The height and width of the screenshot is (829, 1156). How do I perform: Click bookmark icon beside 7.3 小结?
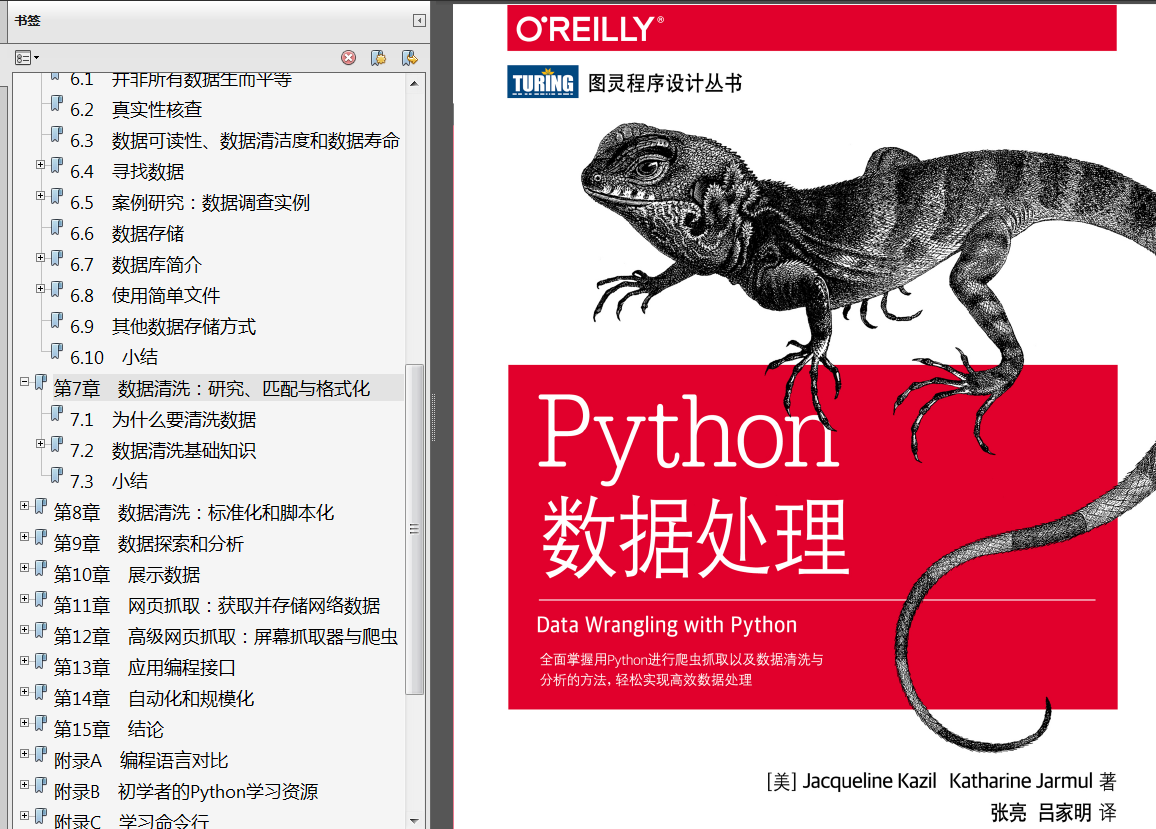[x=57, y=476]
